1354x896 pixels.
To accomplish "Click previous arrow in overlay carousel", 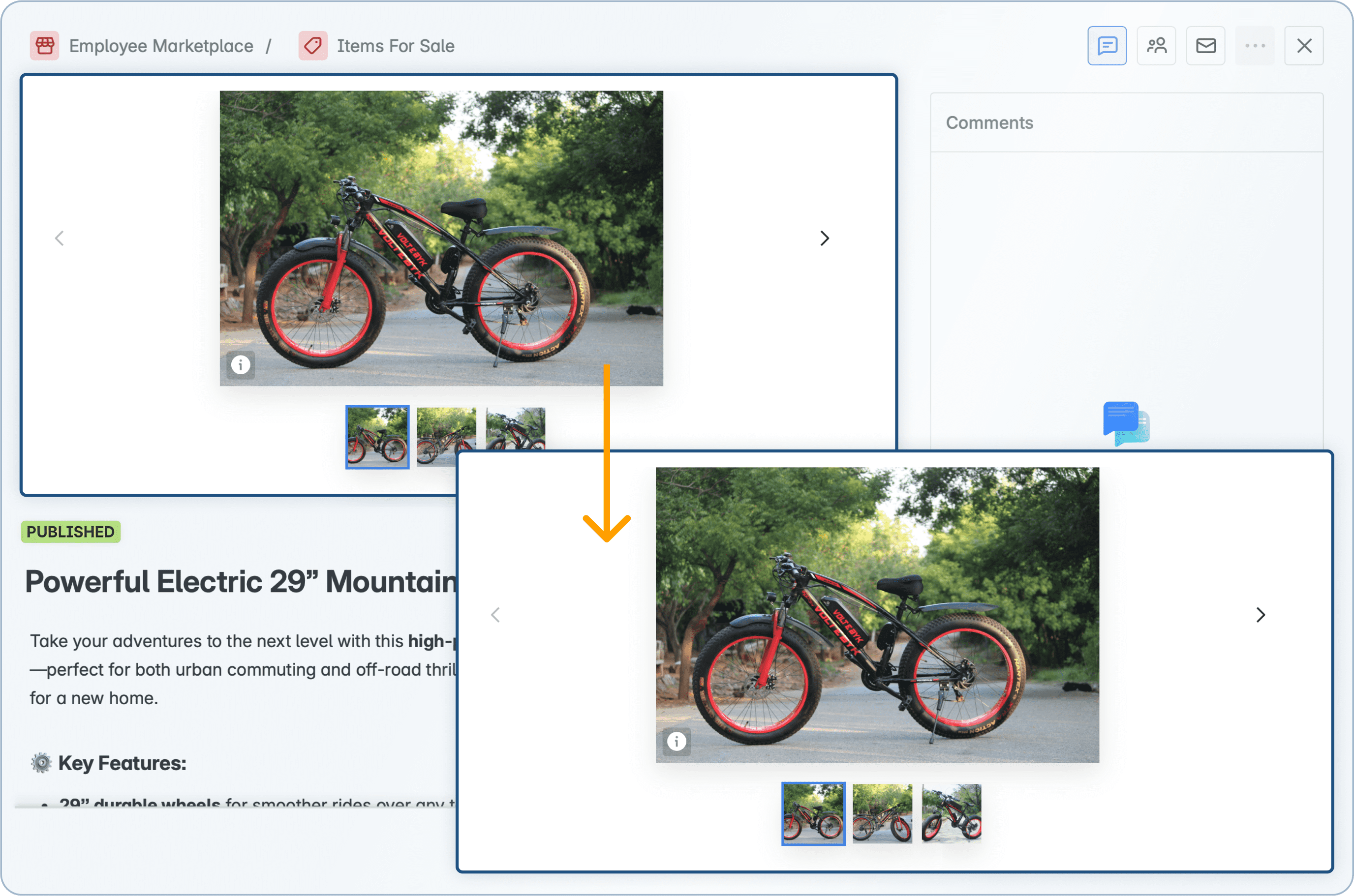I will [x=495, y=615].
